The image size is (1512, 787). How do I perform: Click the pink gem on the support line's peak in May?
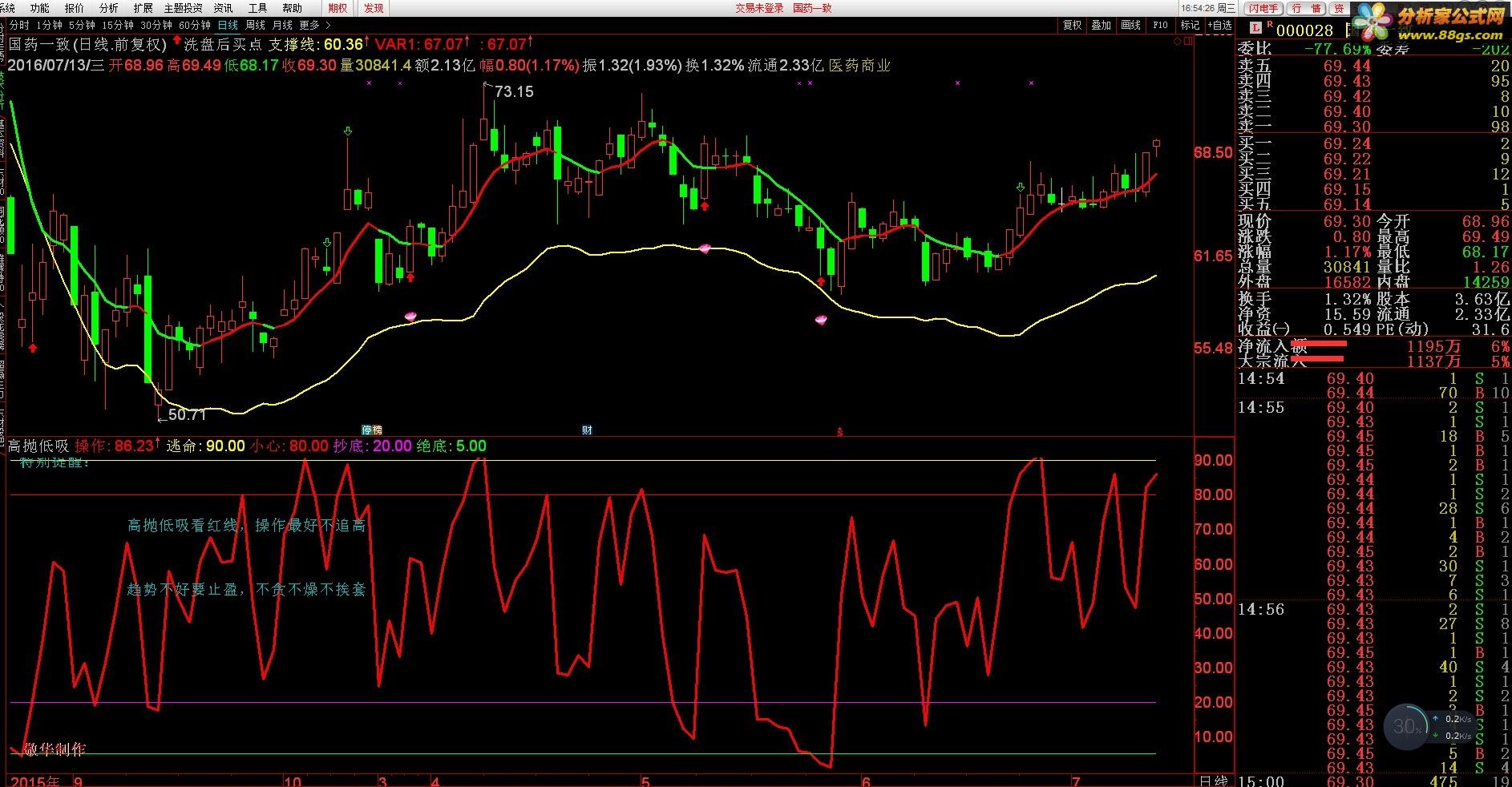point(705,248)
